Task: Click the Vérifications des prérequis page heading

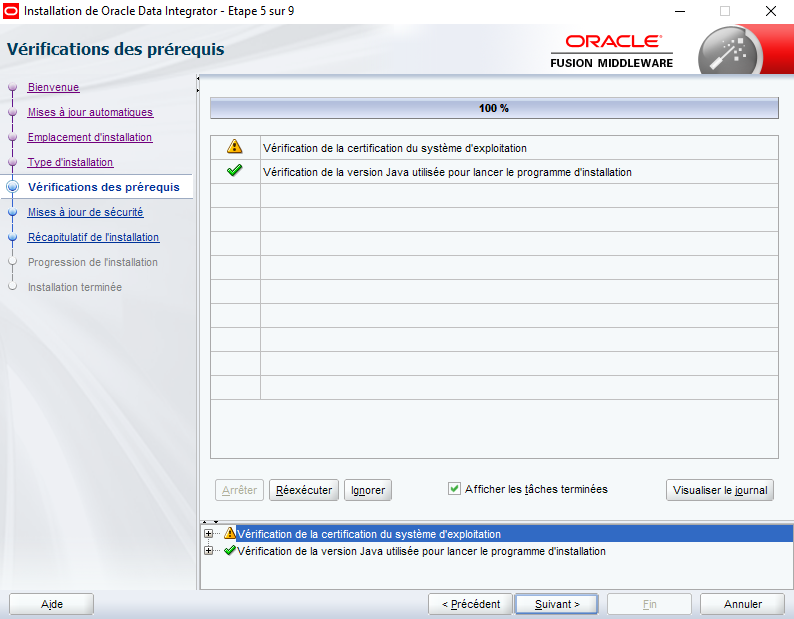Action: click(115, 49)
